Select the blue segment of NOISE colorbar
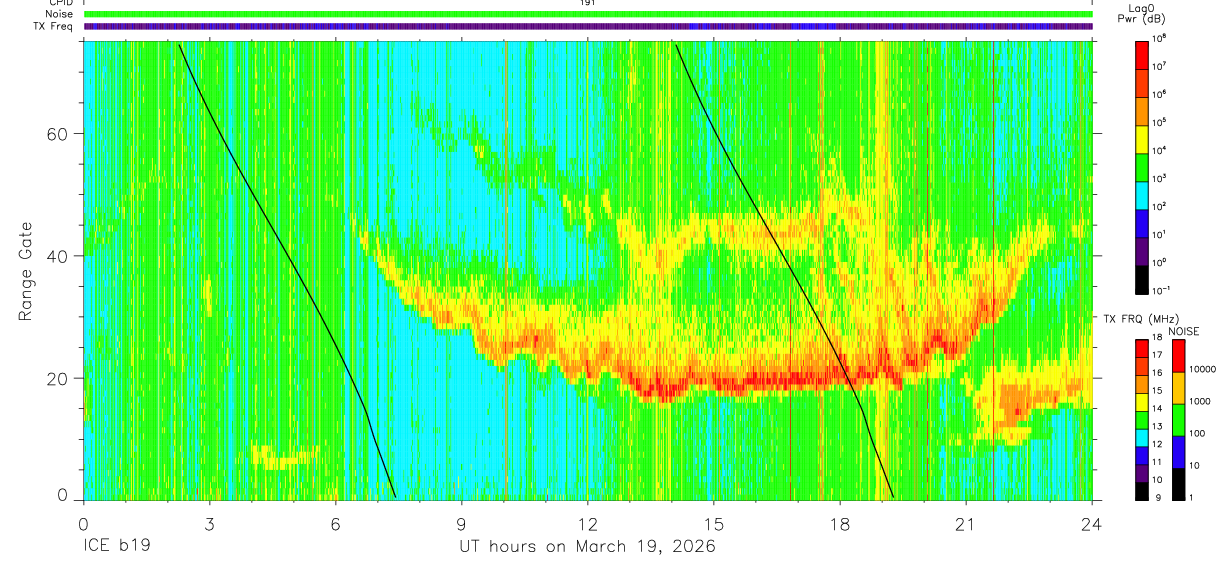 pos(1179,451)
